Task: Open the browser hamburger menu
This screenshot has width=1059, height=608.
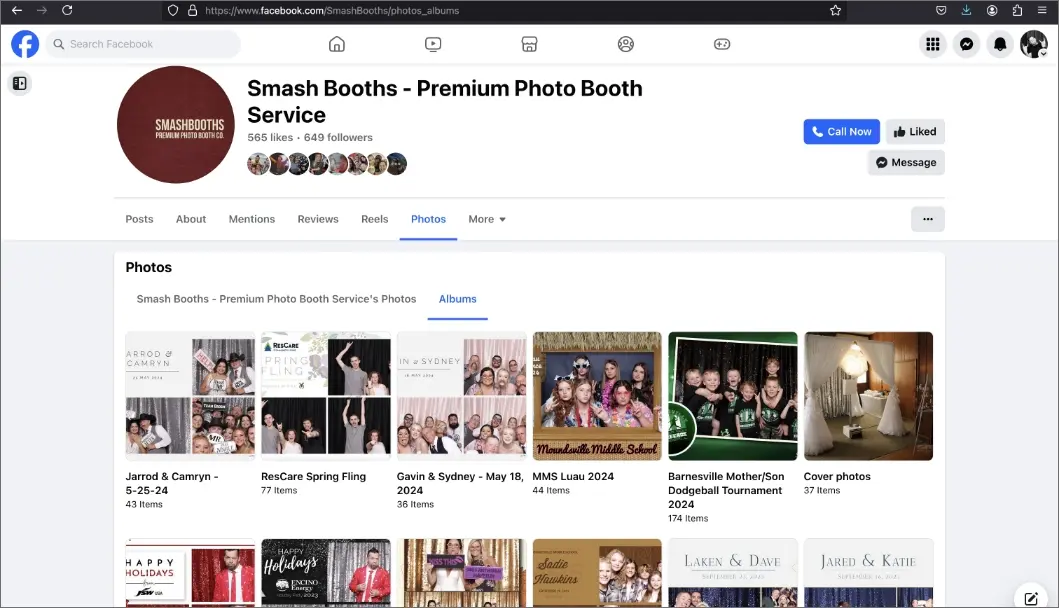Action: tap(1042, 10)
